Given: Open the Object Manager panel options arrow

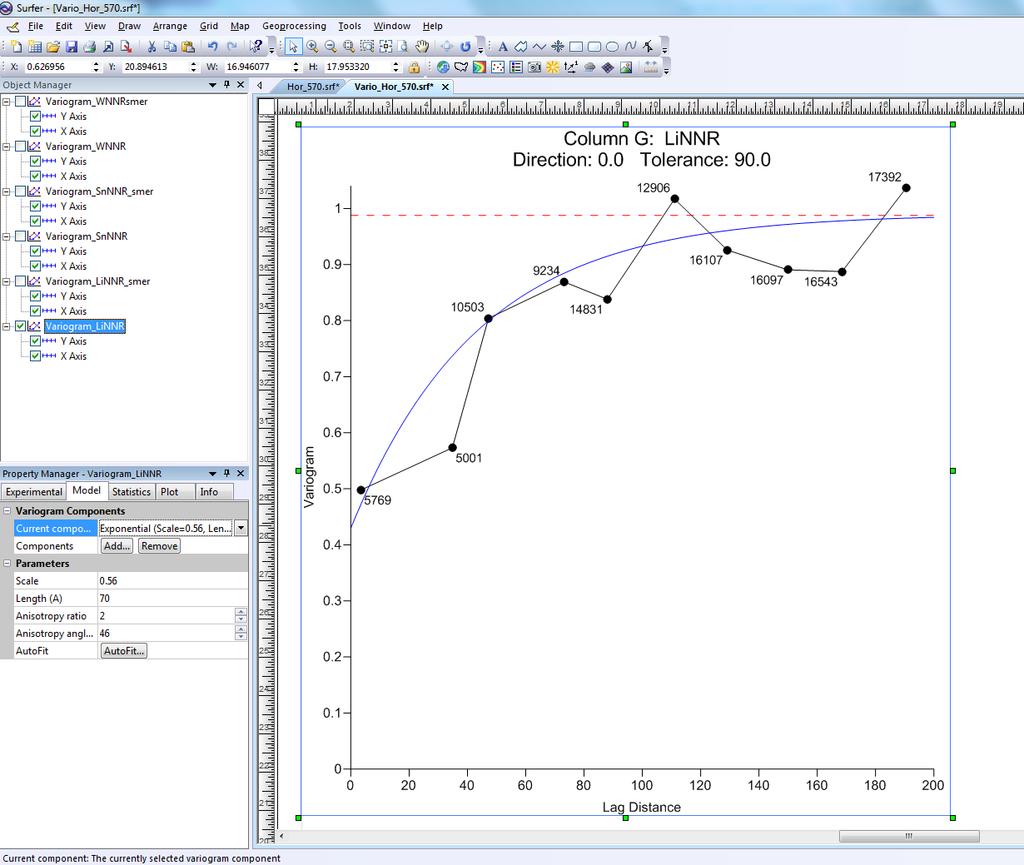Looking at the screenshot, I should click(212, 85).
